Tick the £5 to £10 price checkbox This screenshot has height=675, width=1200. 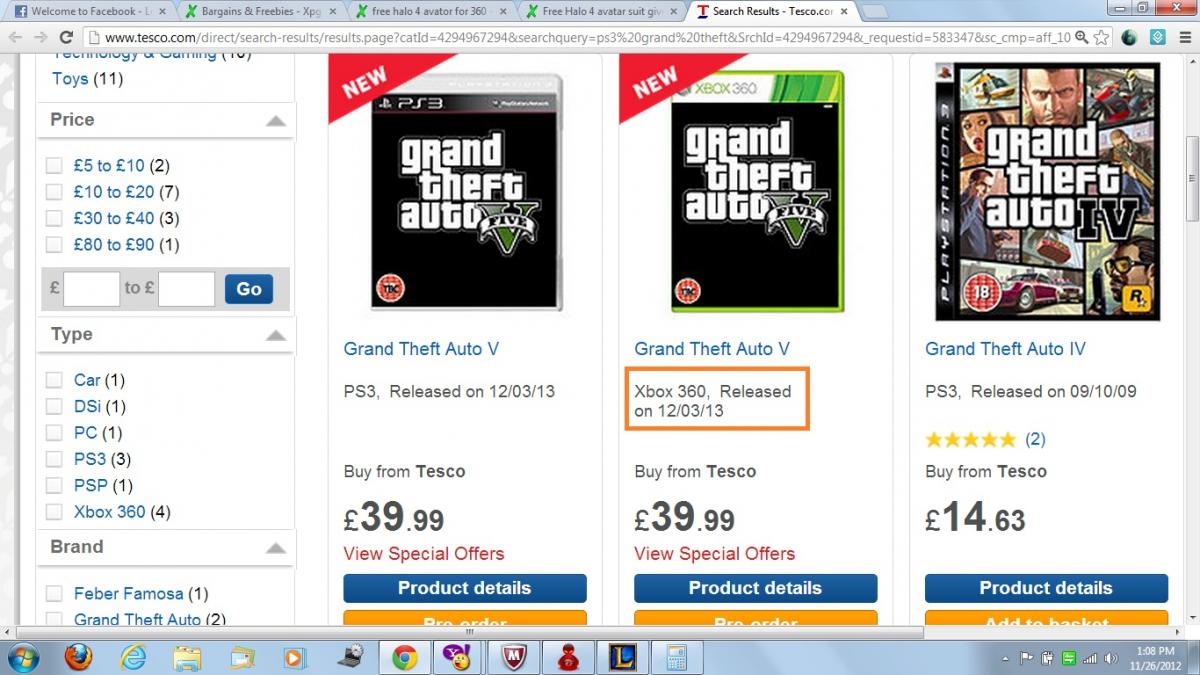click(54, 165)
